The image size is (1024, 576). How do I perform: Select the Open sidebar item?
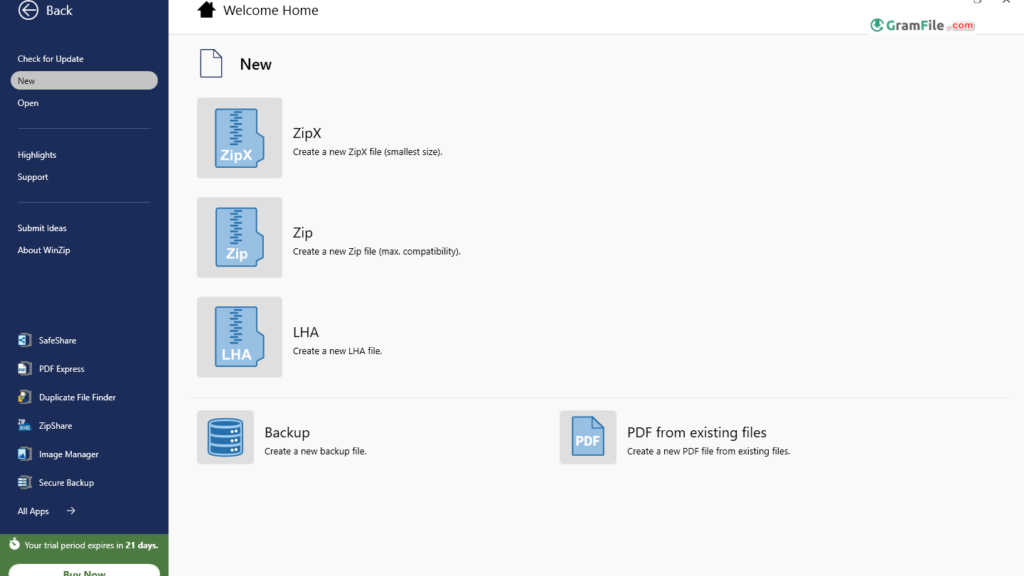tap(28, 103)
